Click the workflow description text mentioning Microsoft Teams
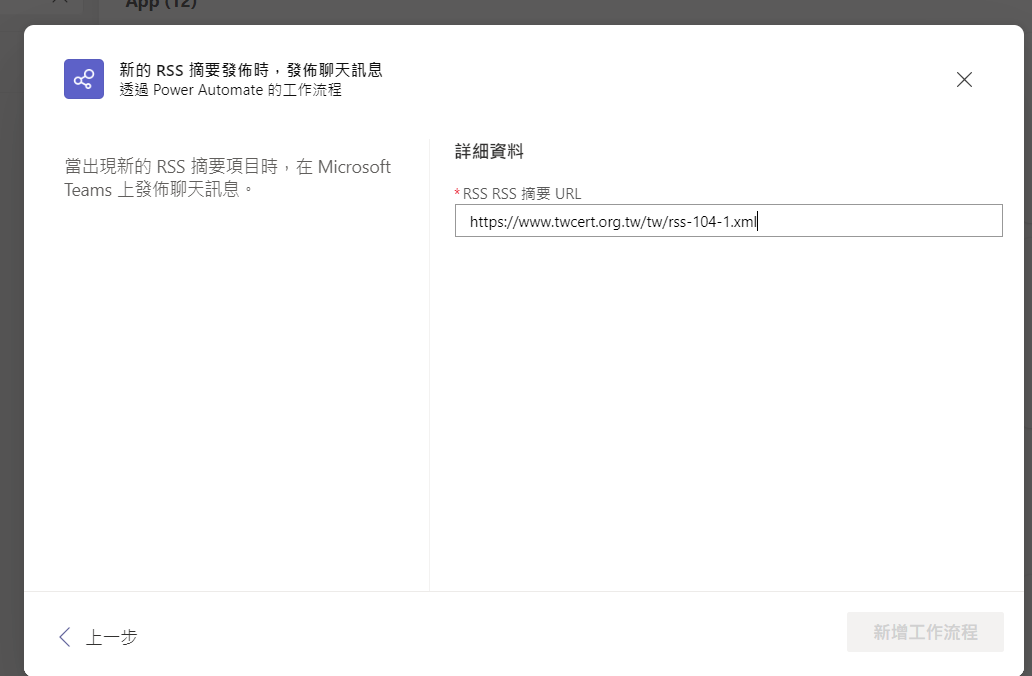This screenshot has height=676, width=1032. coord(228,178)
